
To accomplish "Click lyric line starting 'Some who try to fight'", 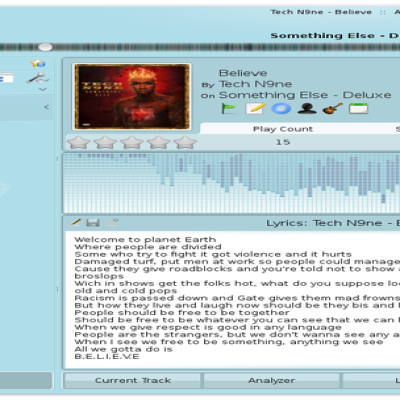I will coord(213,254).
